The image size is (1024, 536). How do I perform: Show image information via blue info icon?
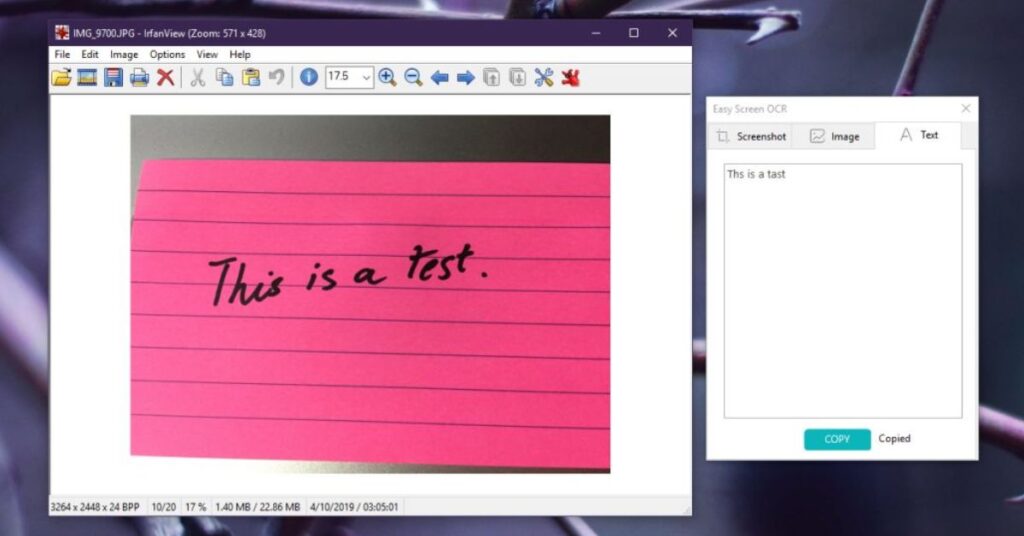pos(309,77)
